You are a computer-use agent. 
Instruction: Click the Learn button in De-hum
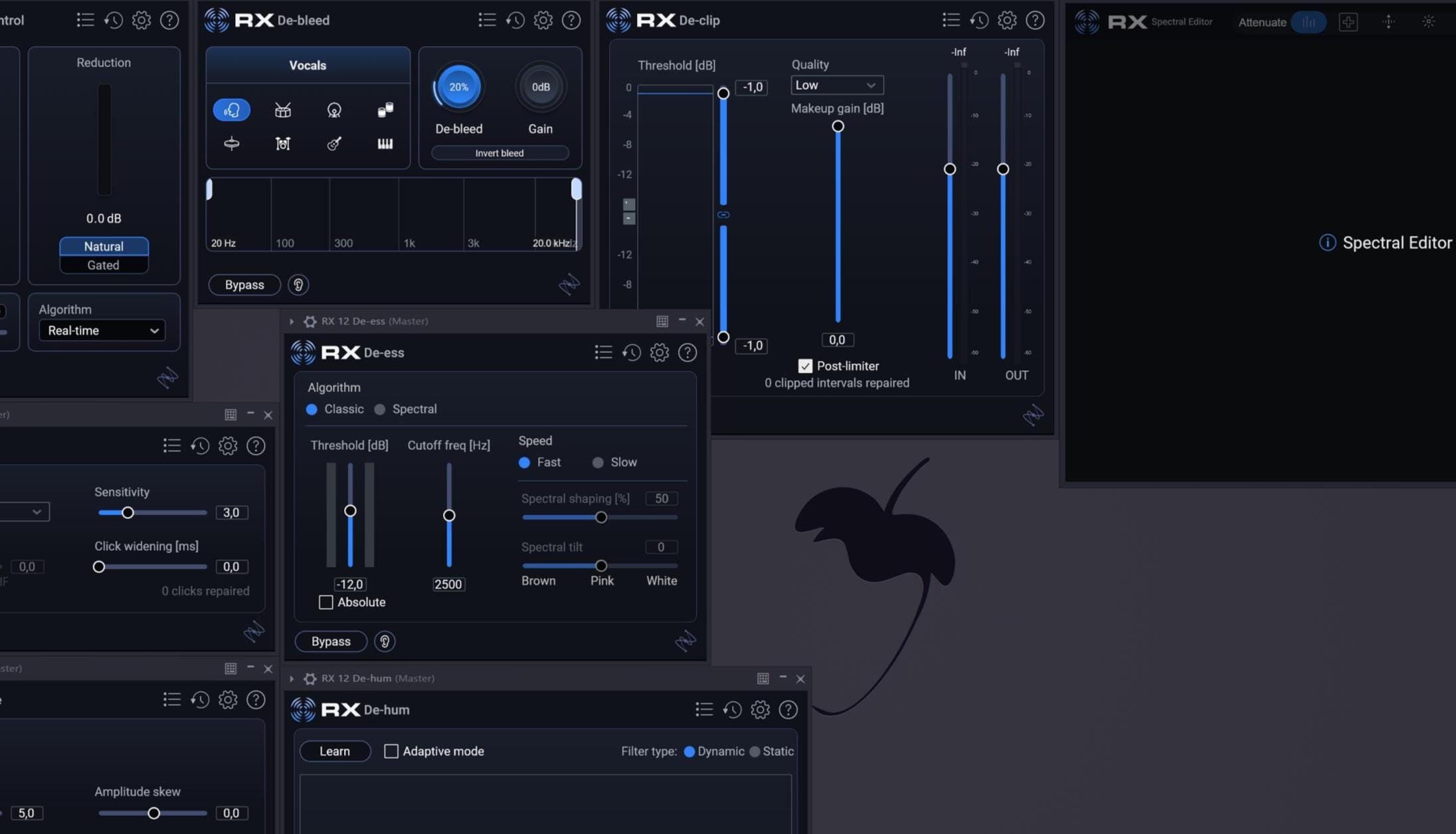(335, 751)
